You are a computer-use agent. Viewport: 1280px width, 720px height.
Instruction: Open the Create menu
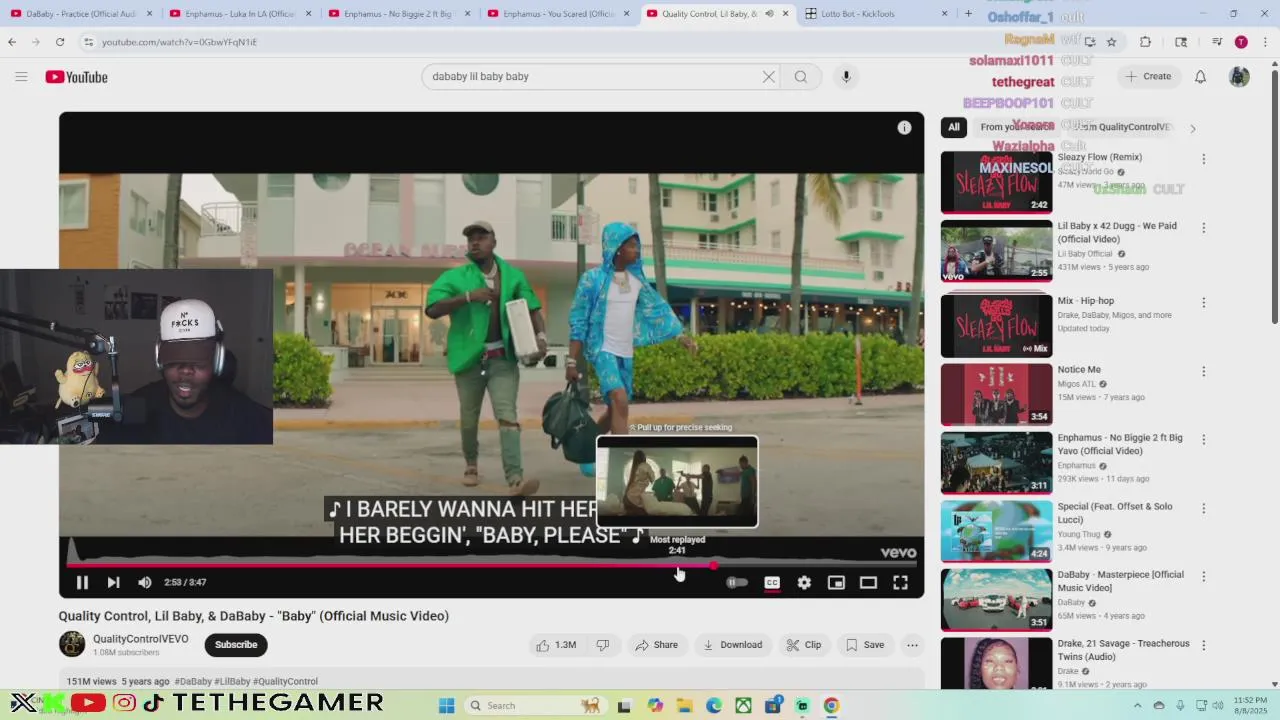click(x=1148, y=77)
